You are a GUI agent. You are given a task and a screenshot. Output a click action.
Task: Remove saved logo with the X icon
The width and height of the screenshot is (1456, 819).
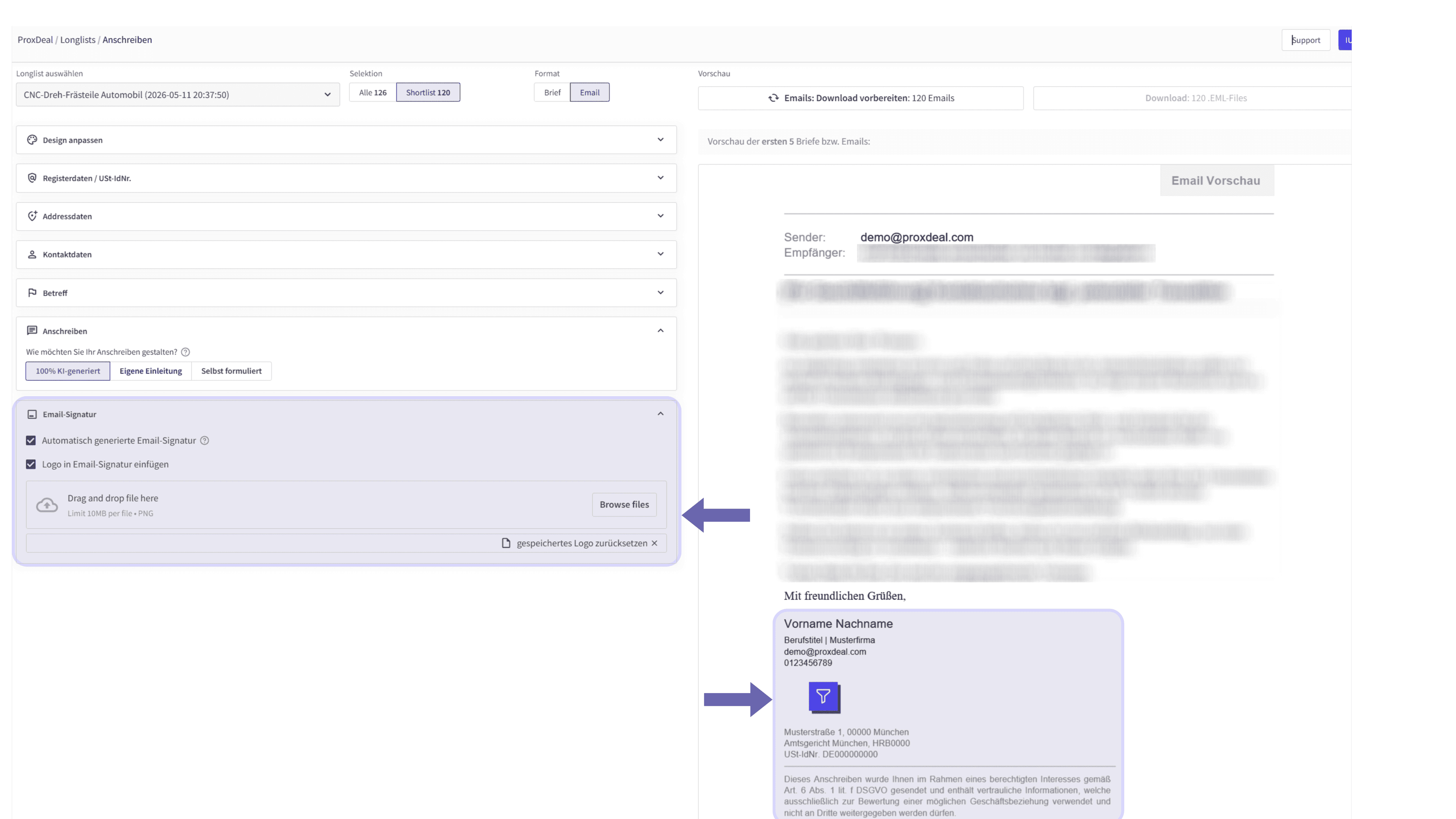point(654,543)
